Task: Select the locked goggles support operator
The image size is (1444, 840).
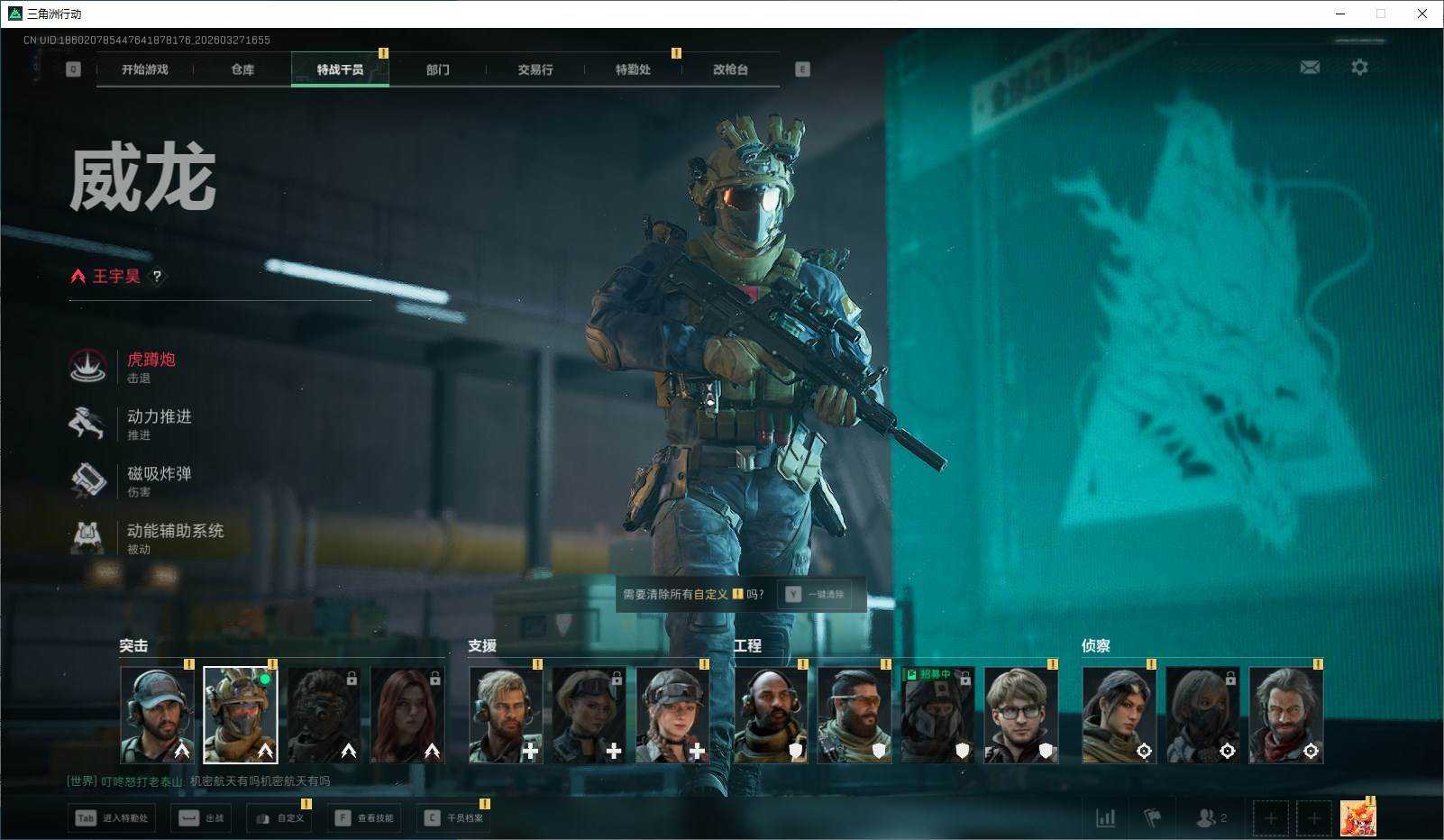Action: point(589,716)
